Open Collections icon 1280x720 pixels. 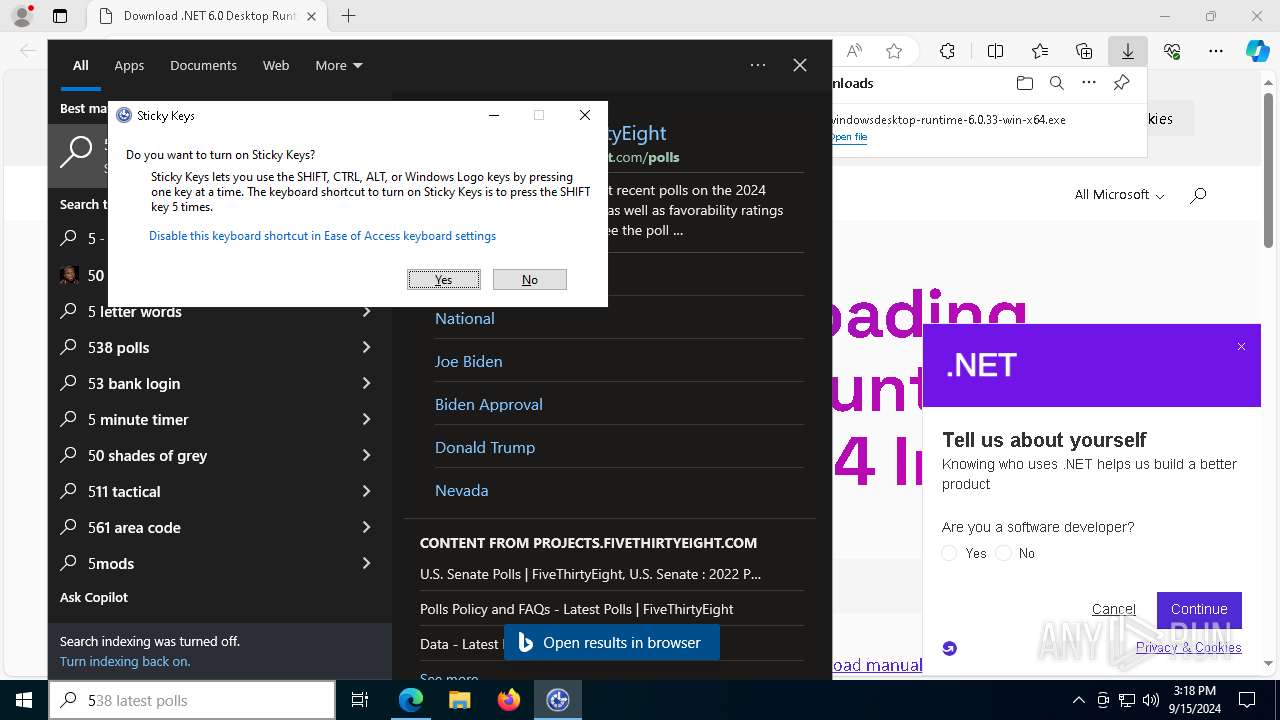coord(1084,51)
